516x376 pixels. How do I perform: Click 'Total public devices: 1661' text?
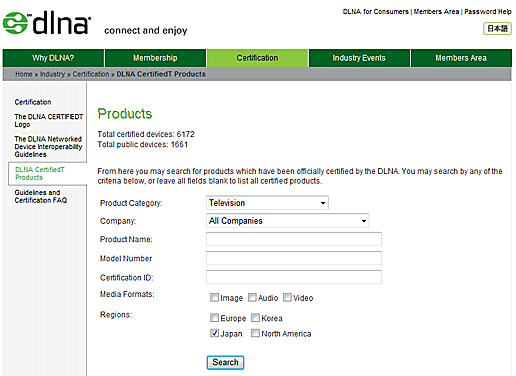143,145
